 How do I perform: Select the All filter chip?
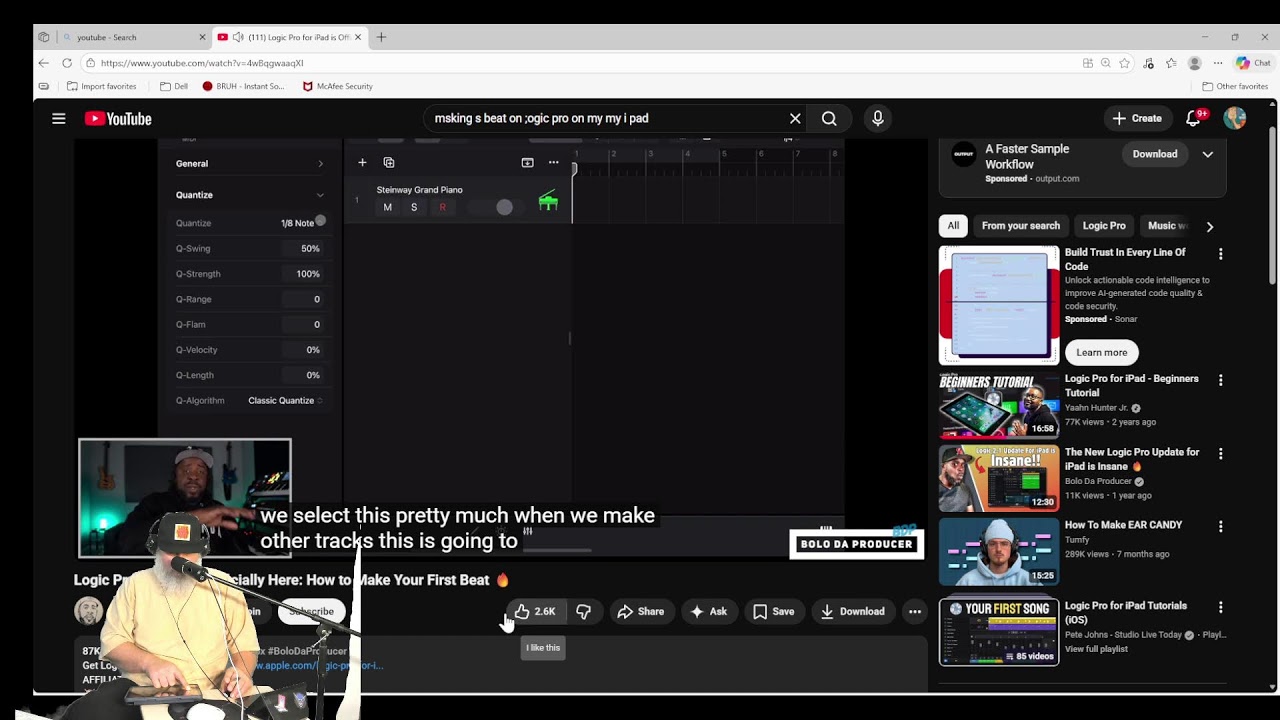click(x=953, y=226)
